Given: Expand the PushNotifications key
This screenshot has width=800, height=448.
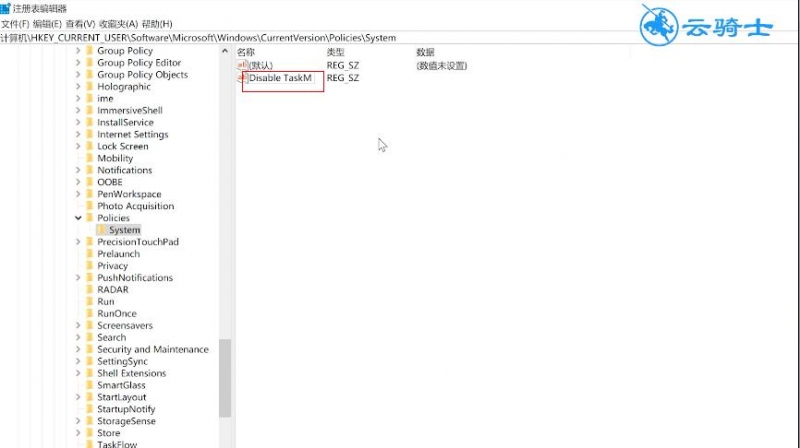Looking at the screenshot, I should [78, 278].
